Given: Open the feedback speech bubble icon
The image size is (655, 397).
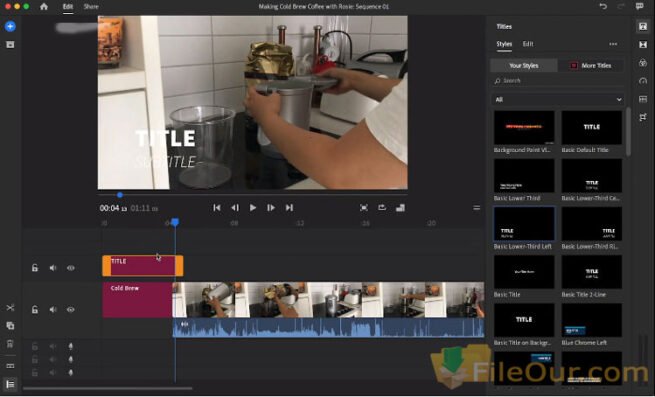Looking at the screenshot, I should click(640, 6).
